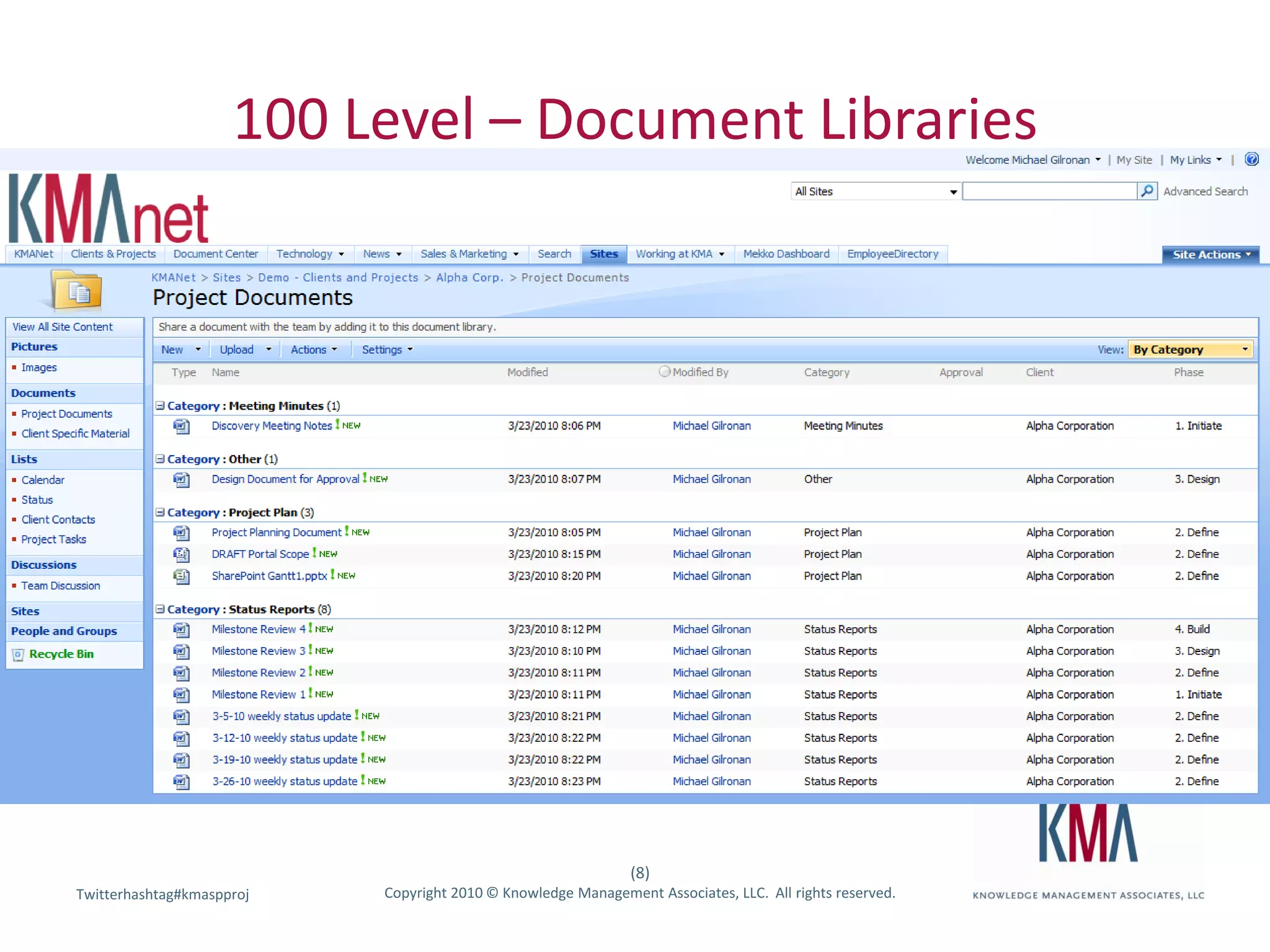The image size is (1270, 952).
Task: Open the DRAFT Portal Scope document
Action: click(x=260, y=554)
